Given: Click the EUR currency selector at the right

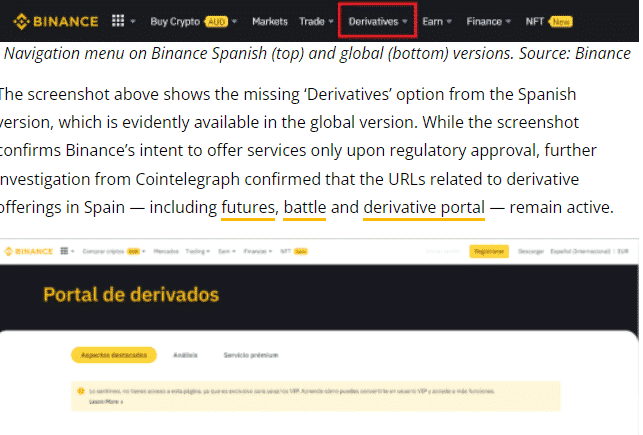Looking at the screenshot, I should 622,251.
